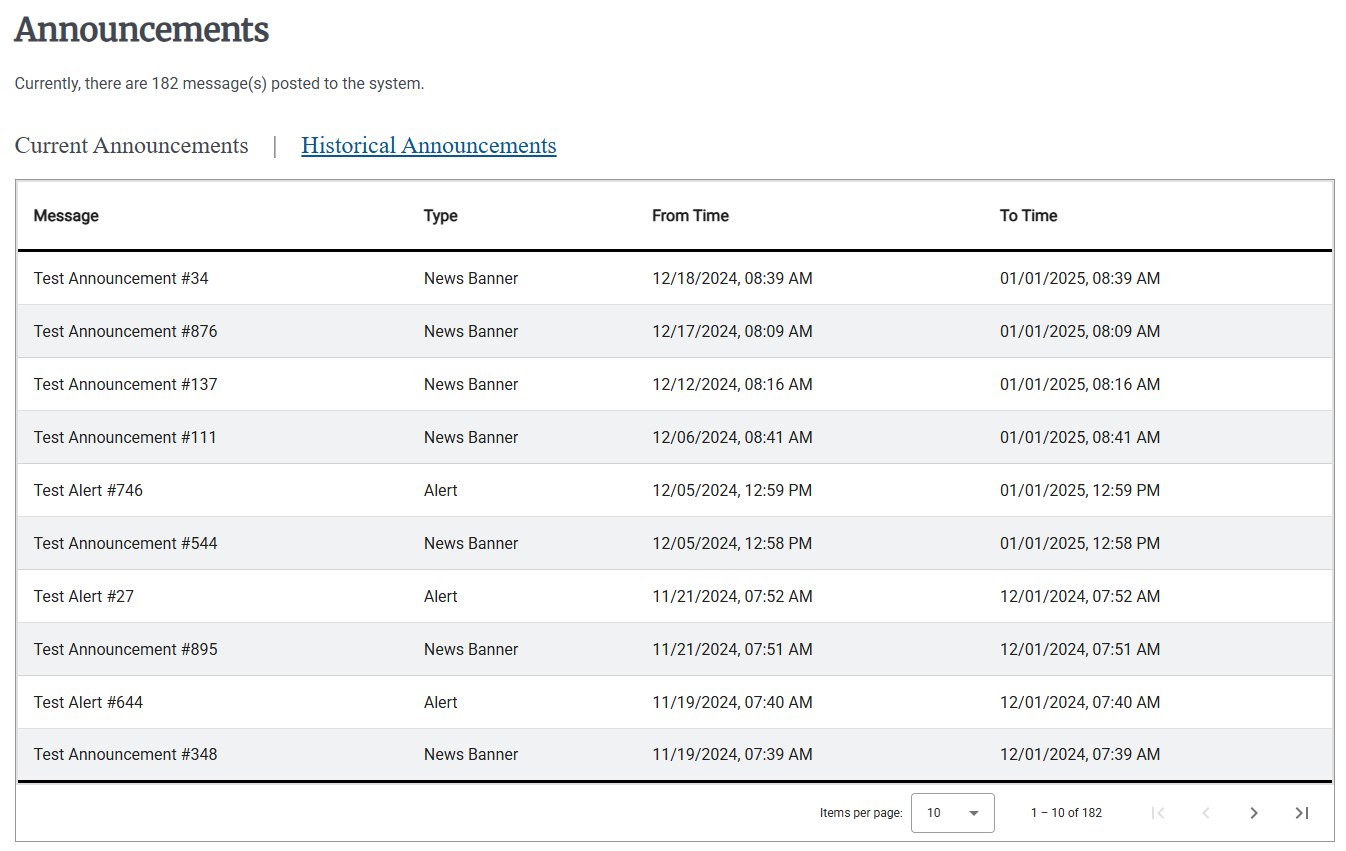Click the next page arrow

1254,813
